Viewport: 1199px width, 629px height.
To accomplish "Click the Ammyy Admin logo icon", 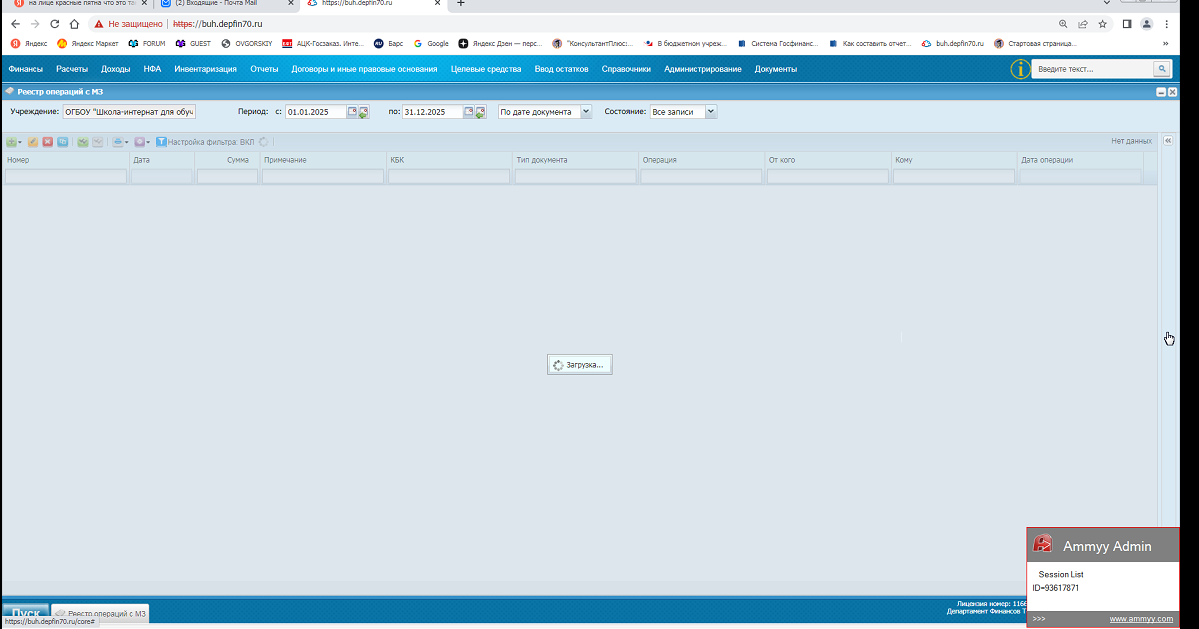I will coord(1042,544).
